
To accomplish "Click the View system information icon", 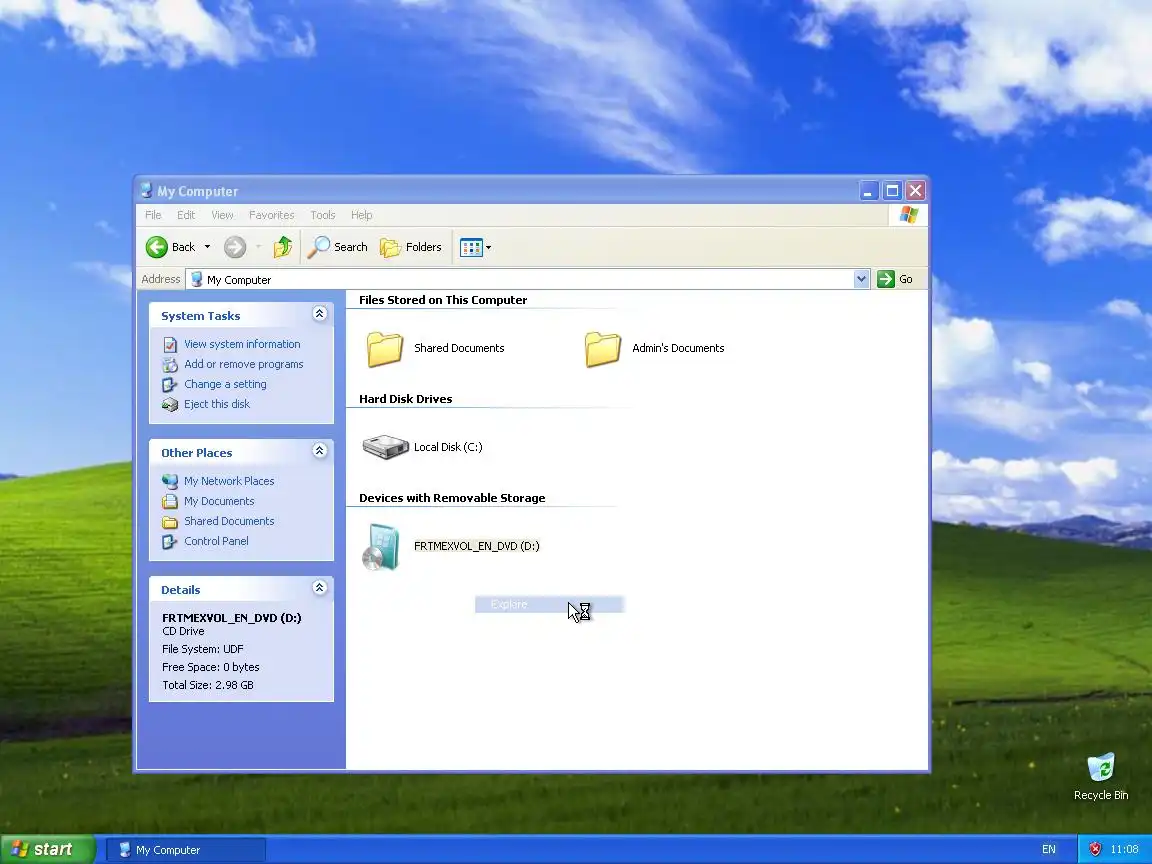I will coord(170,345).
